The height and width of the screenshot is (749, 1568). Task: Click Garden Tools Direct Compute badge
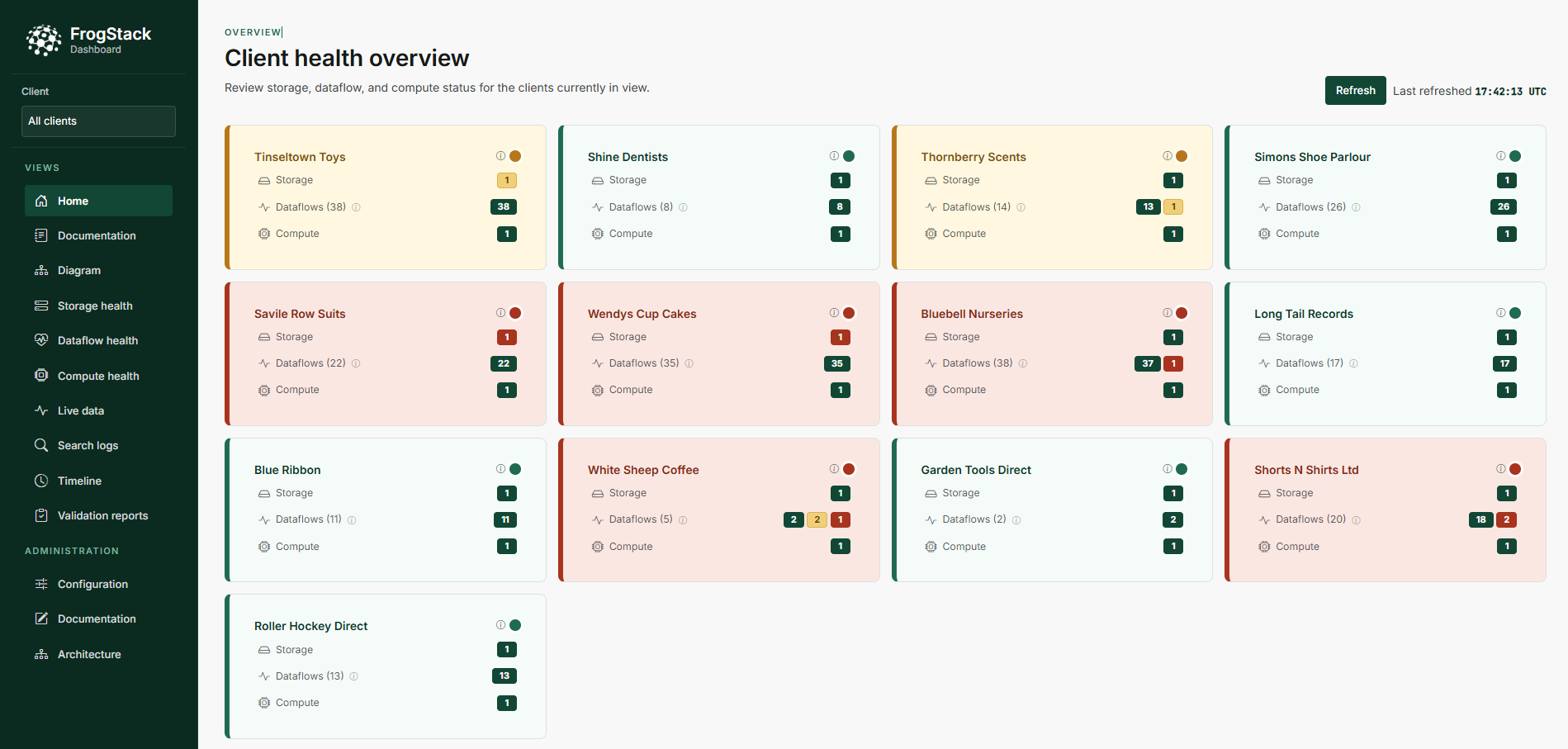click(x=1173, y=546)
